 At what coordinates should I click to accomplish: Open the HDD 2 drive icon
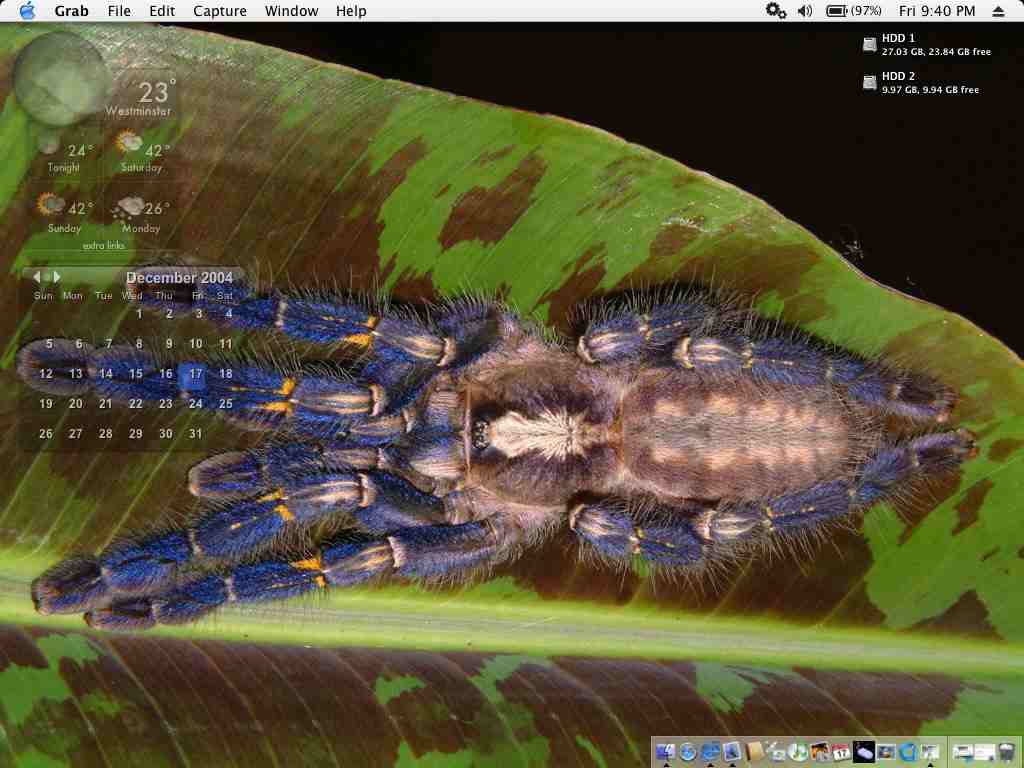(870, 82)
